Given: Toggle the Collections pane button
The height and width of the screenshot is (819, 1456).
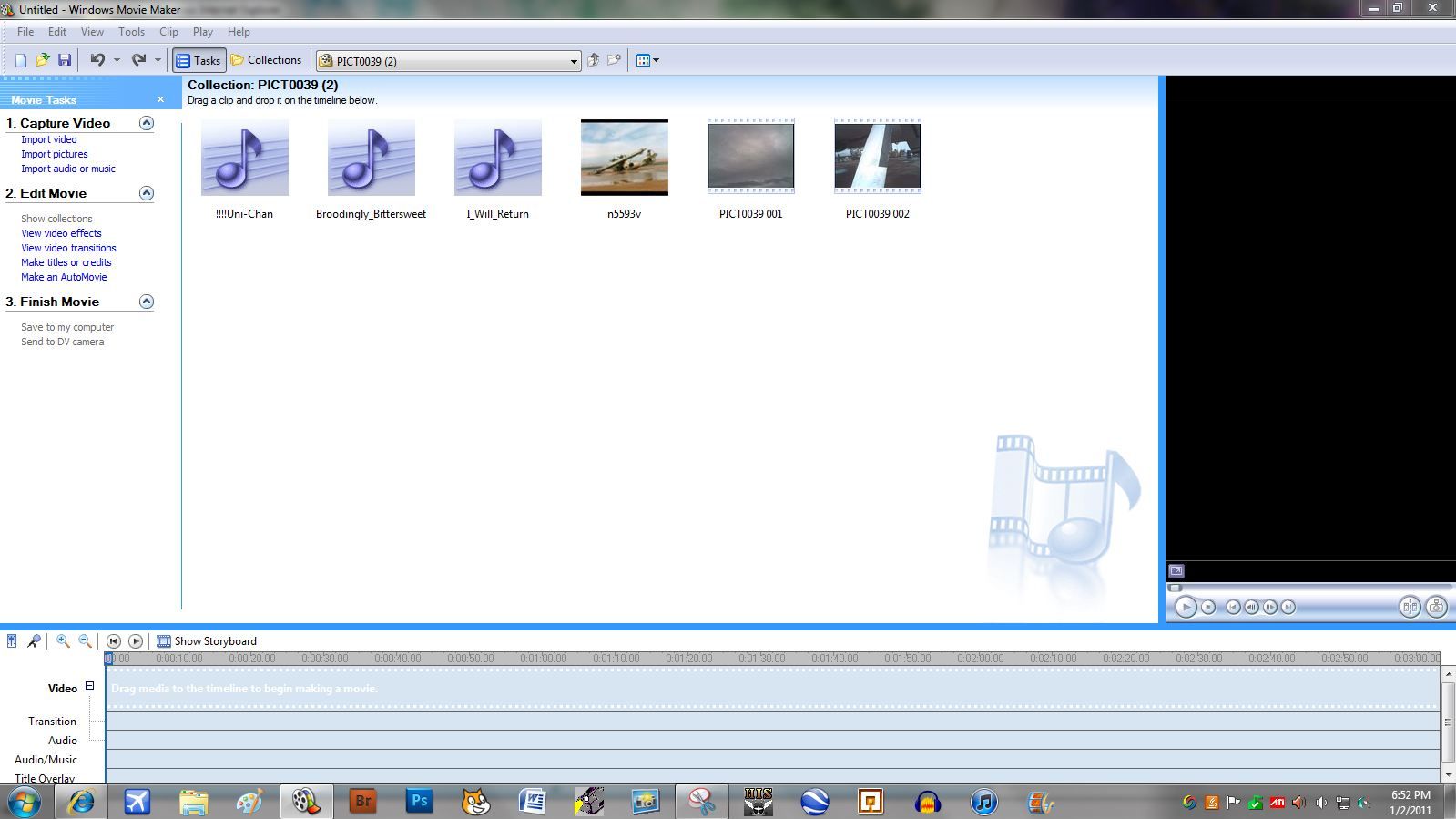Looking at the screenshot, I should pyautogui.click(x=266, y=60).
